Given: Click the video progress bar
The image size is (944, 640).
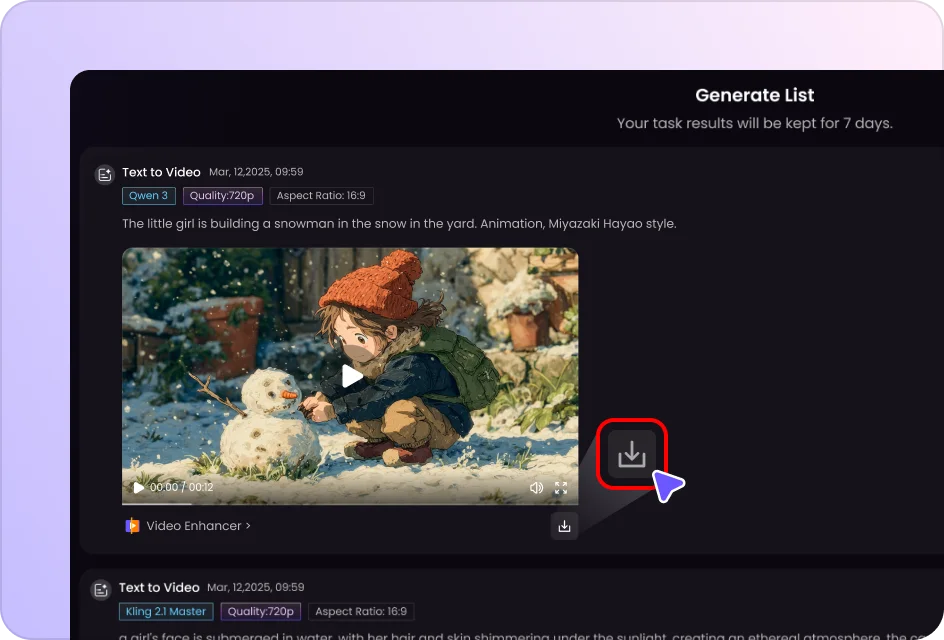Looking at the screenshot, I should pyautogui.click(x=350, y=503).
